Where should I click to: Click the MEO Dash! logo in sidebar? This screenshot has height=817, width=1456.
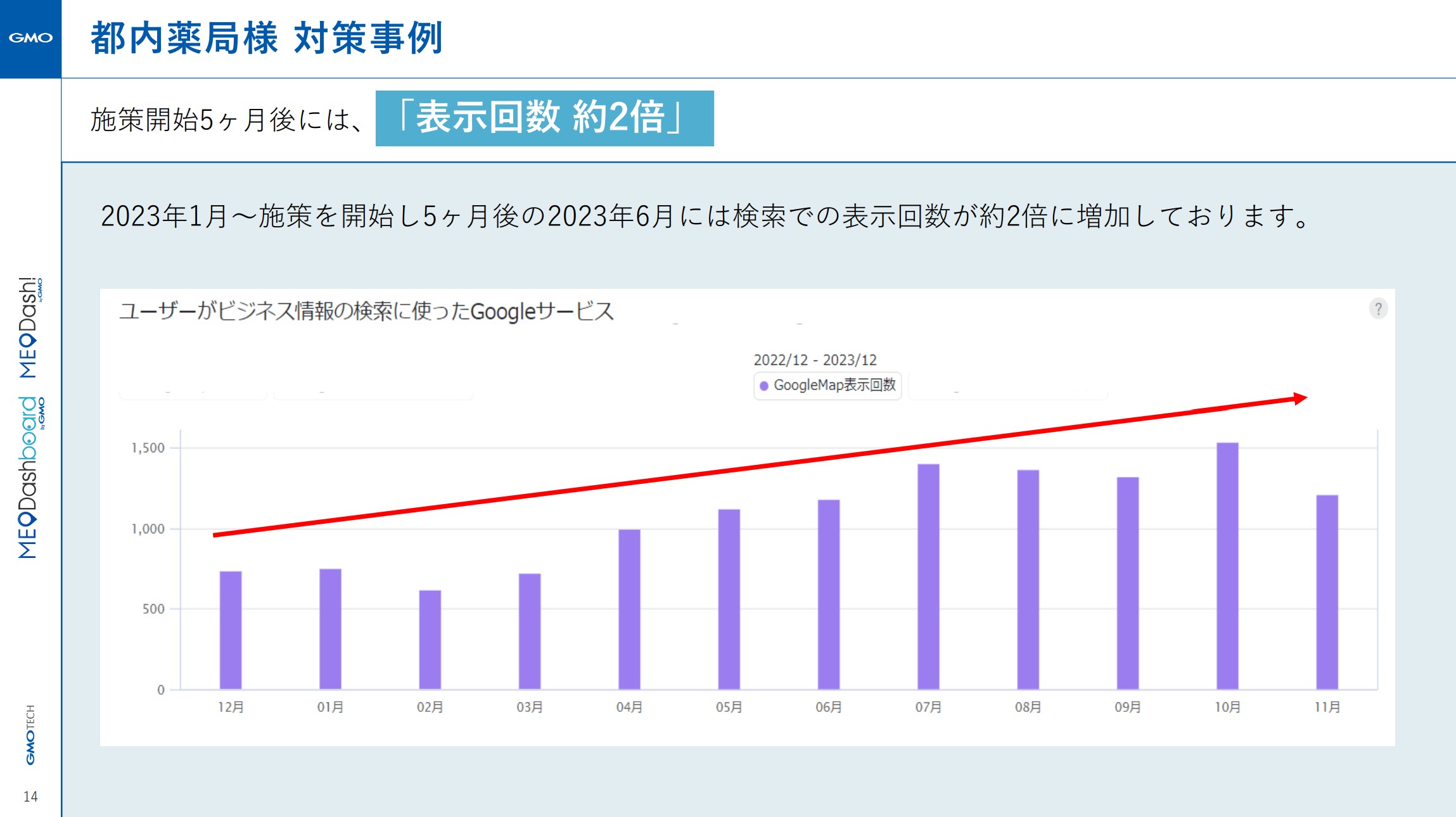29,327
